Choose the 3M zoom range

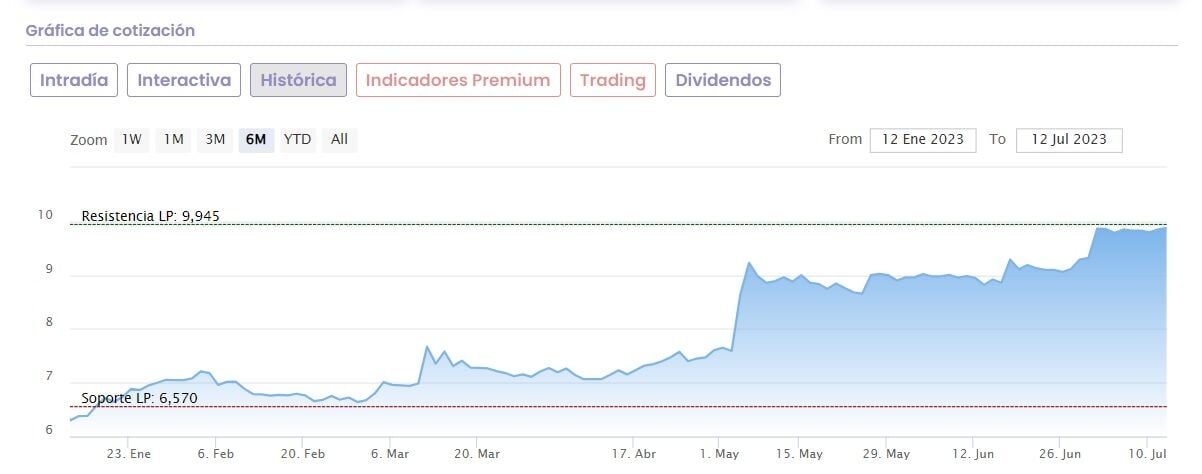coord(215,140)
